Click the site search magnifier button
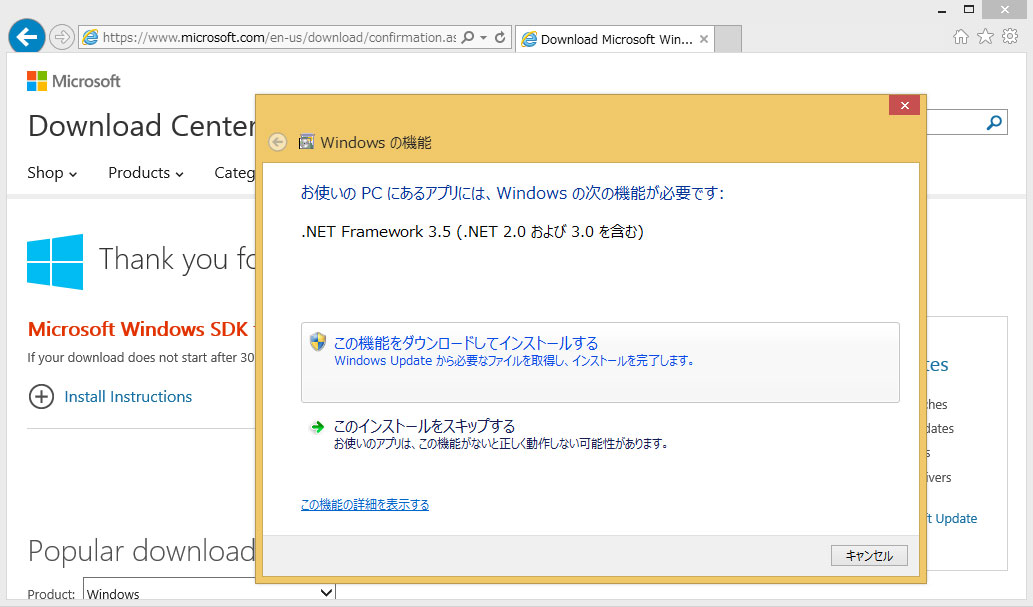This screenshot has height=607, width=1033. pyautogui.click(x=994, y=123)
